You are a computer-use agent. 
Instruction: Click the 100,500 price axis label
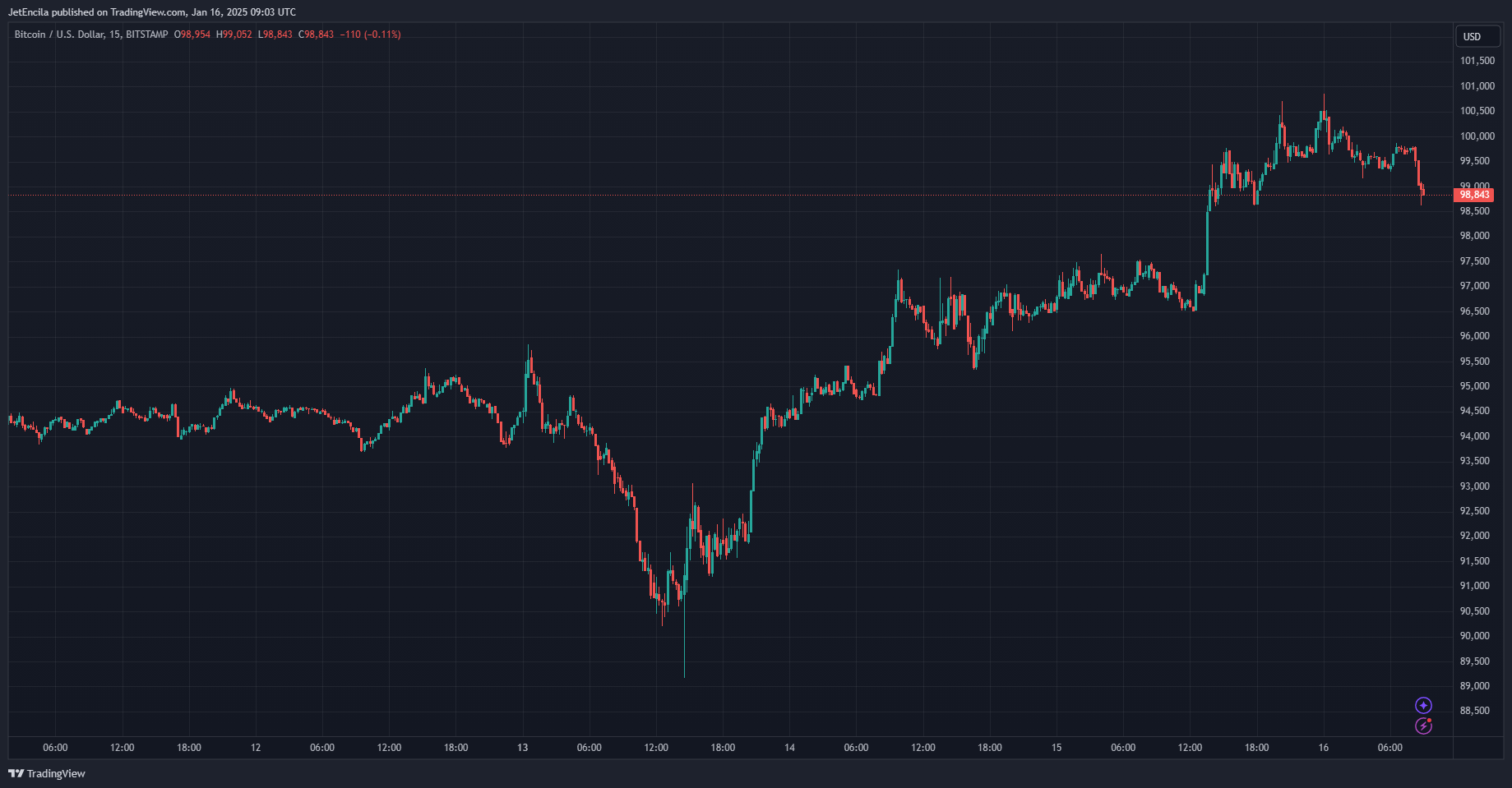1477,111
